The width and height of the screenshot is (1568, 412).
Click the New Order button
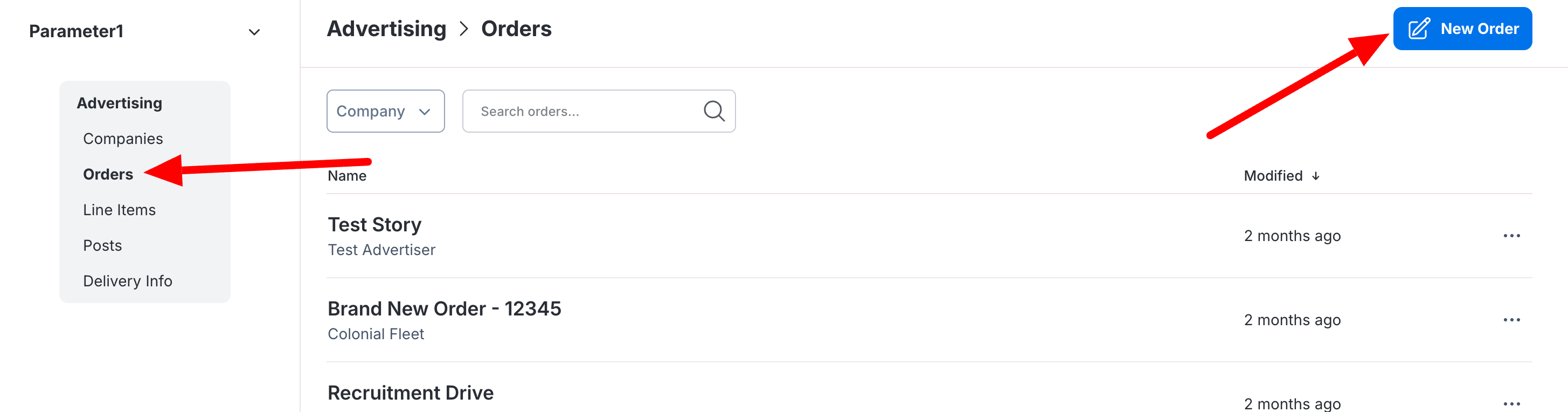pyautogui.click(x=1462, y=29)
